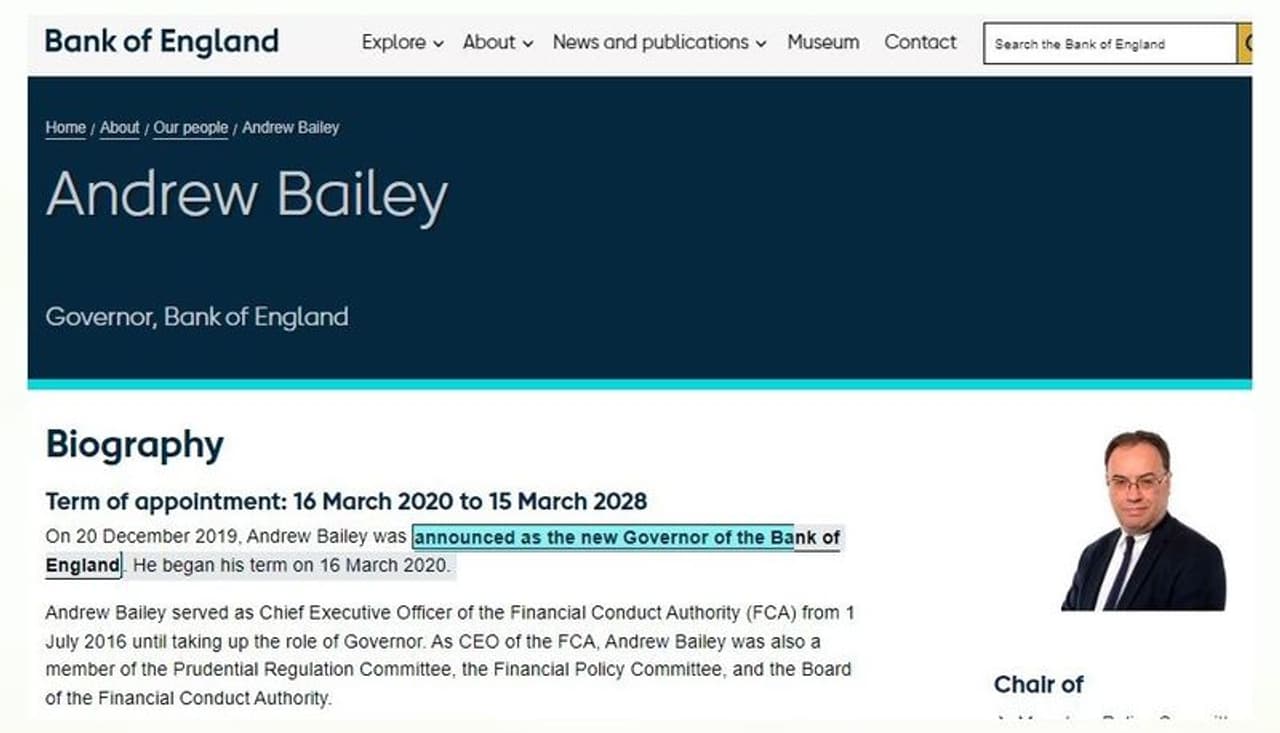Click the Term of appointment heading
Viewport: 1280px width, 733px height.
[346, 501]
